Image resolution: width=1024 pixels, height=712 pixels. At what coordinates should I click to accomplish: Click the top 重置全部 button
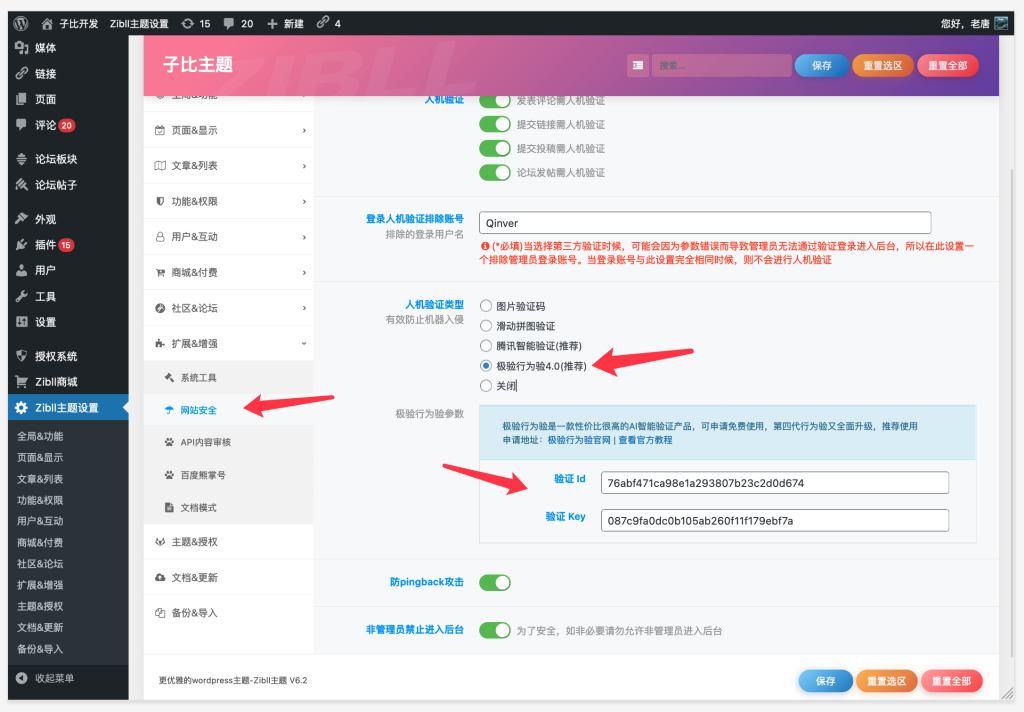coord(948,65)
